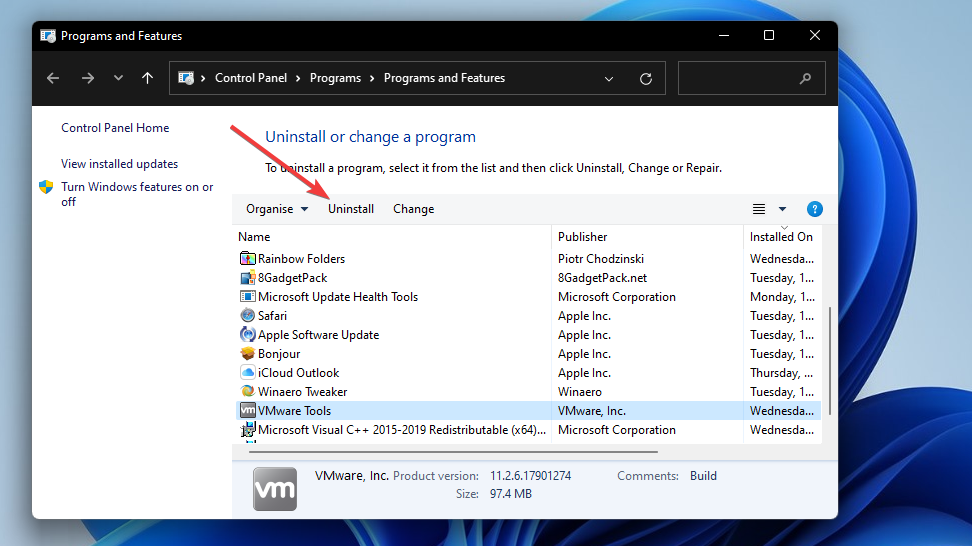Select Safari compass icon
Screen dimensions: 972x546
tap(247, 315)
